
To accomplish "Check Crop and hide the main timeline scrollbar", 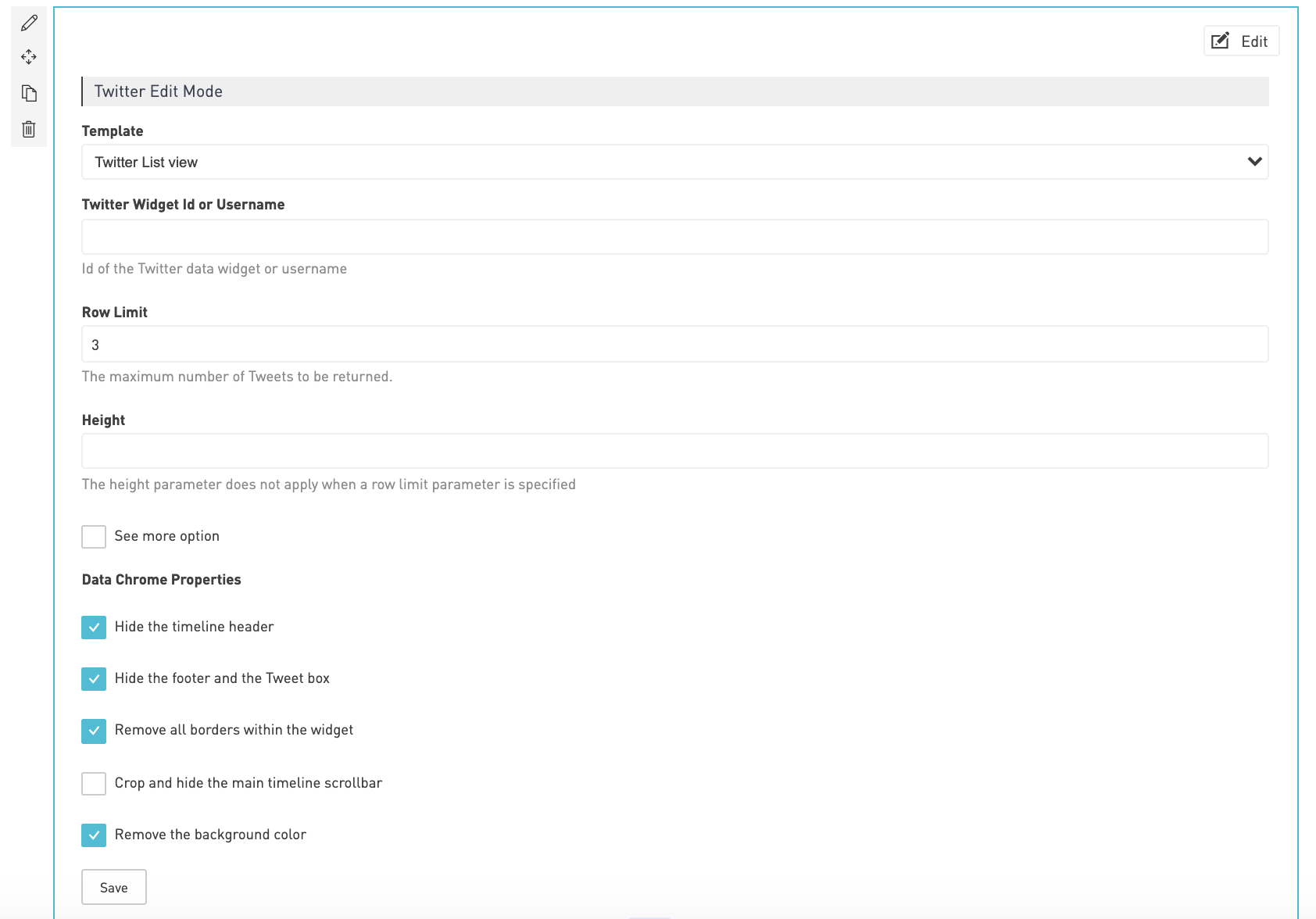I will 94,784.
